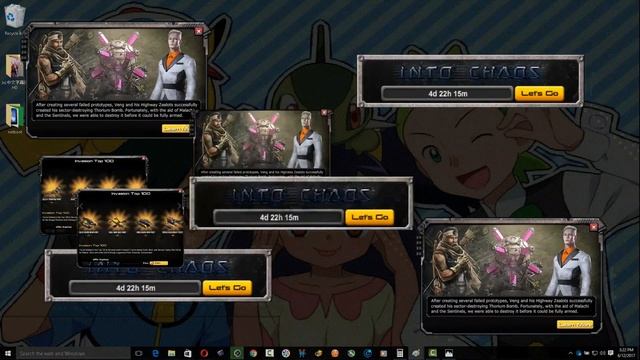
Task: Click Let's Go in the bottom-left Into Chaos panel
Action: click(227, 288)
